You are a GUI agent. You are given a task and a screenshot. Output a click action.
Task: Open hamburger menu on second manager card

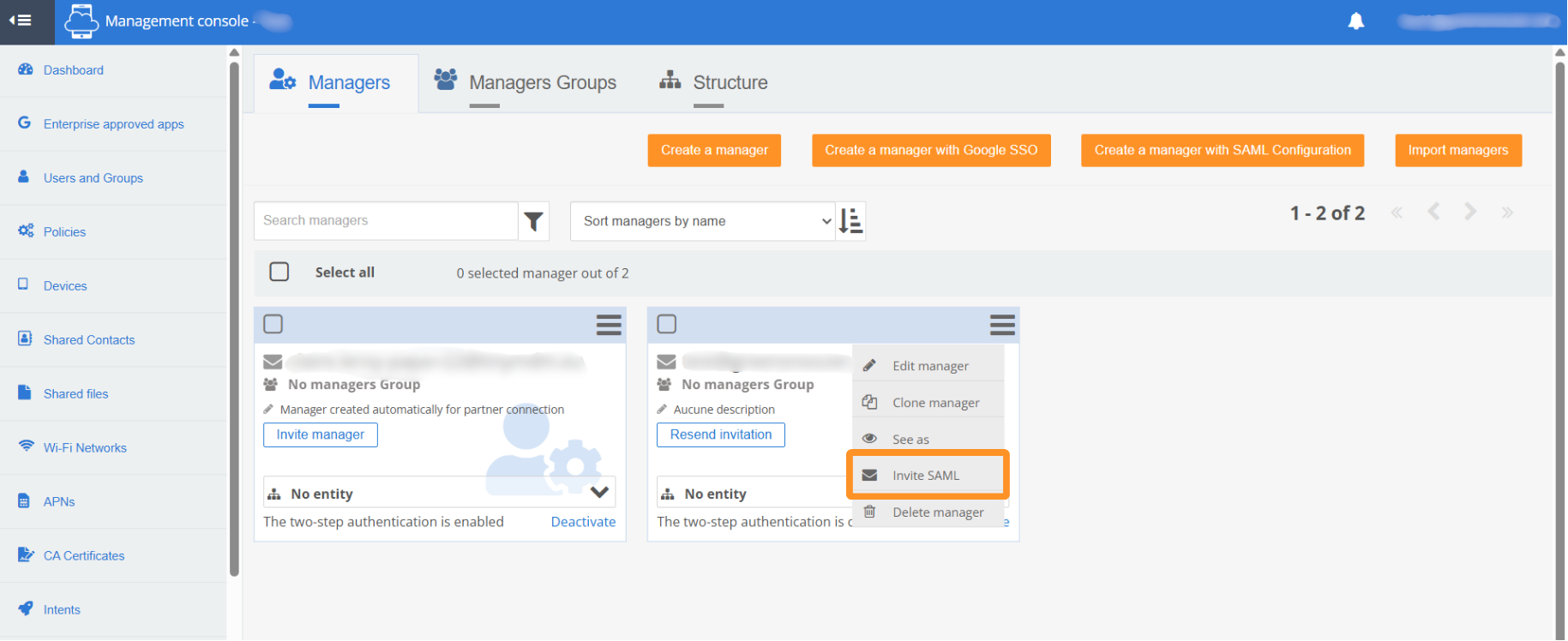[x=1002, y=325]
